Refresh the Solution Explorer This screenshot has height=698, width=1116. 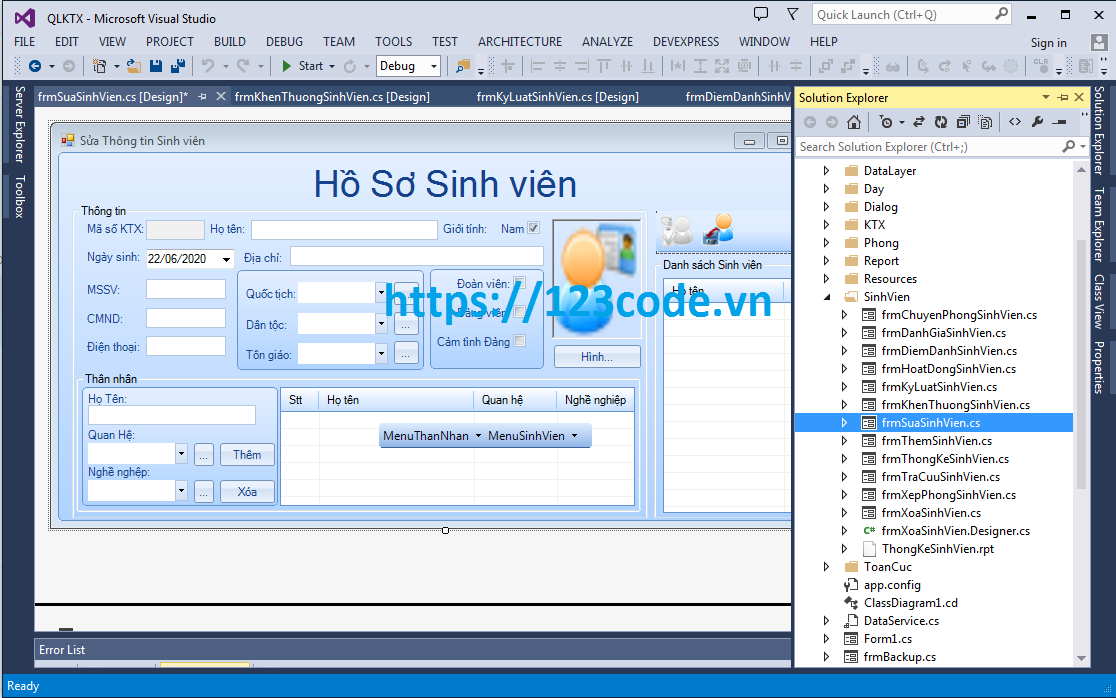pos(940,121)
